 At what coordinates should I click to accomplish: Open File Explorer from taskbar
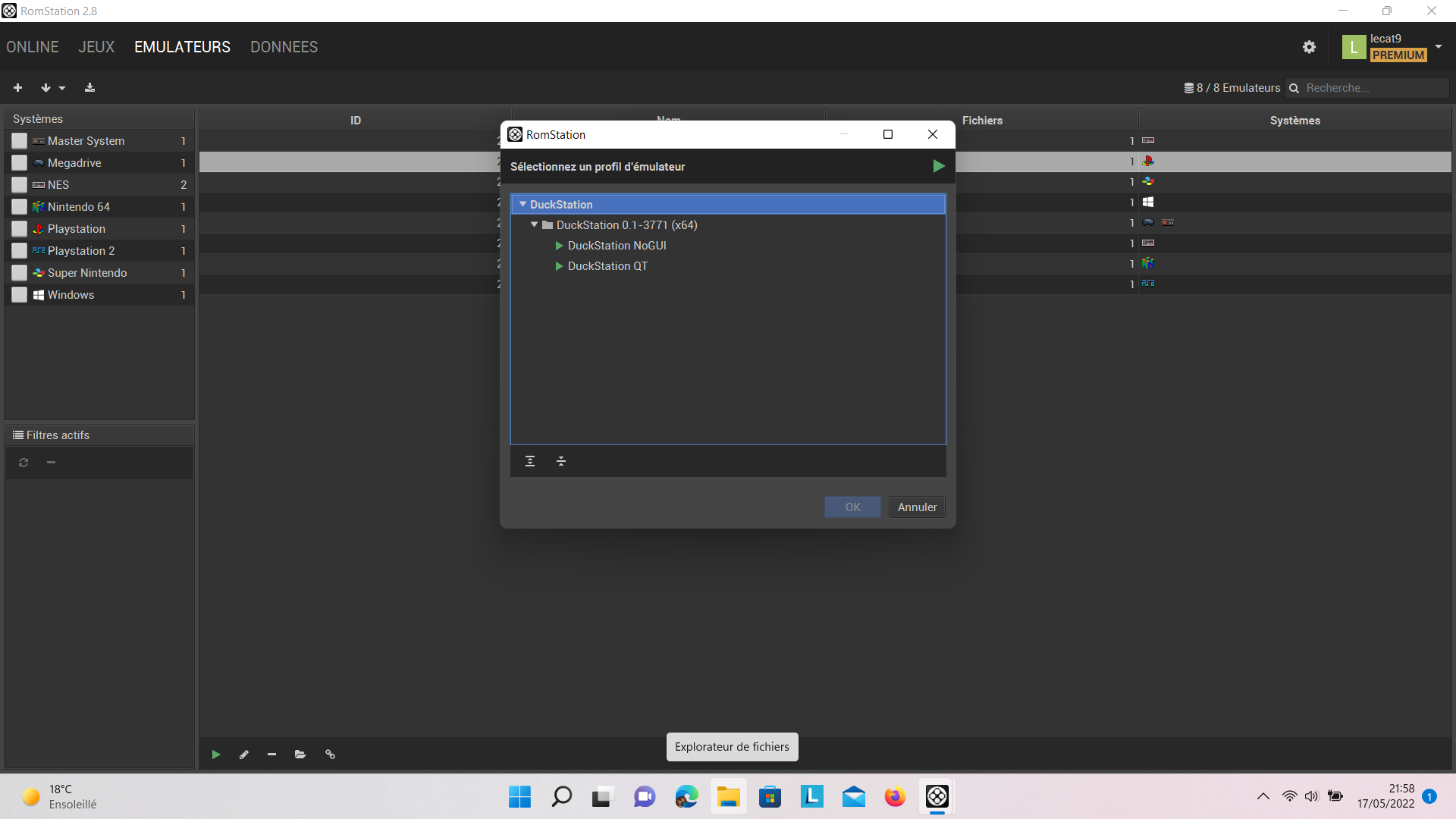(728, 796)
